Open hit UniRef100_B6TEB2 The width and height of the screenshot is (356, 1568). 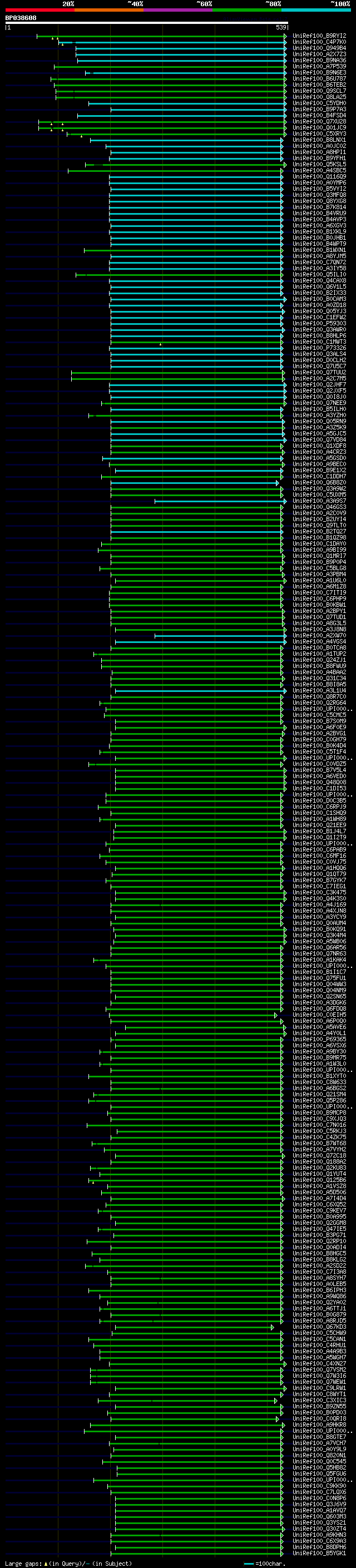click(319, 85)
